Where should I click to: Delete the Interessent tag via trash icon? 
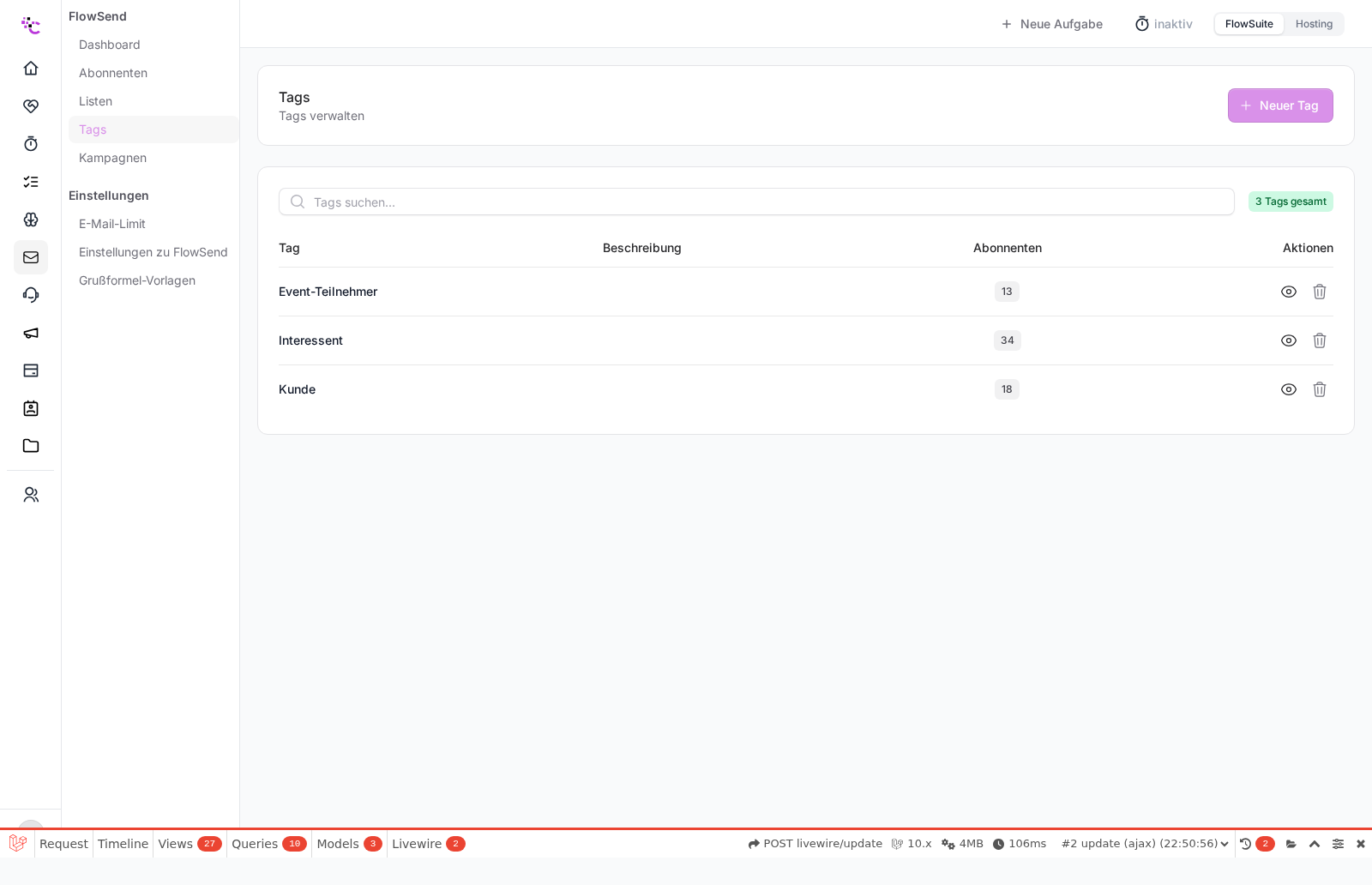pyautogui.click(x=1320, y=340)
